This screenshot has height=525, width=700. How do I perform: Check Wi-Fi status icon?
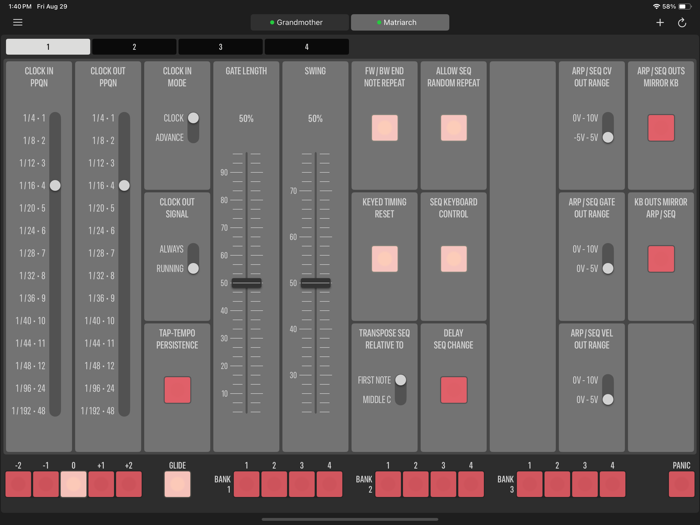click(657, 6)
